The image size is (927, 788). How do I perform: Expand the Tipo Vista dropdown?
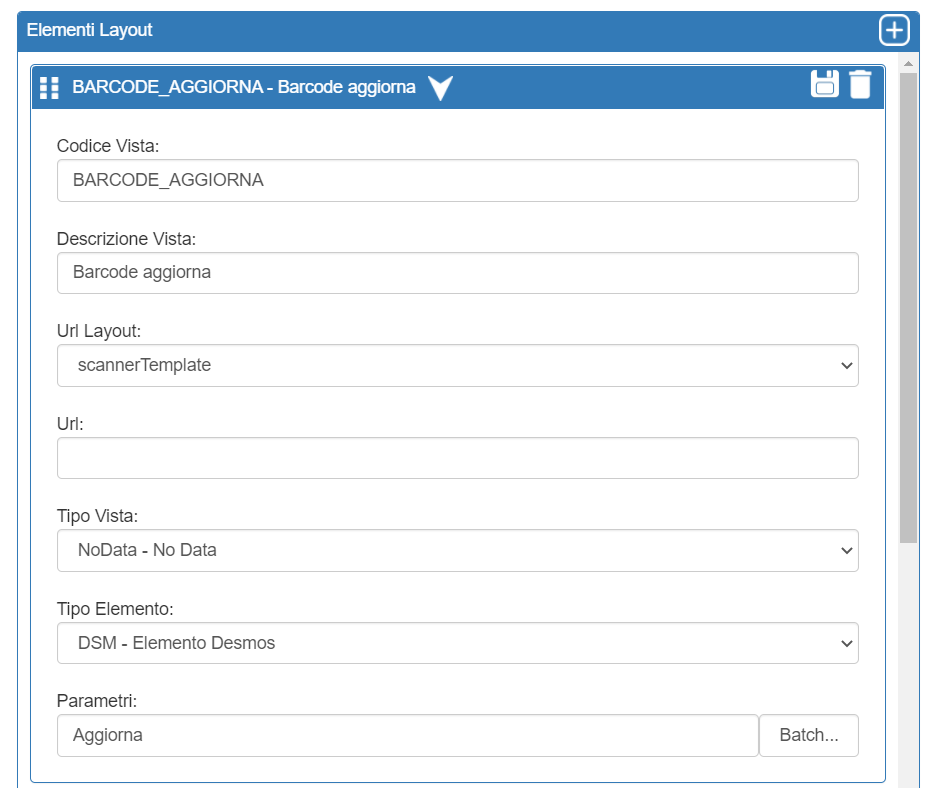457,551
